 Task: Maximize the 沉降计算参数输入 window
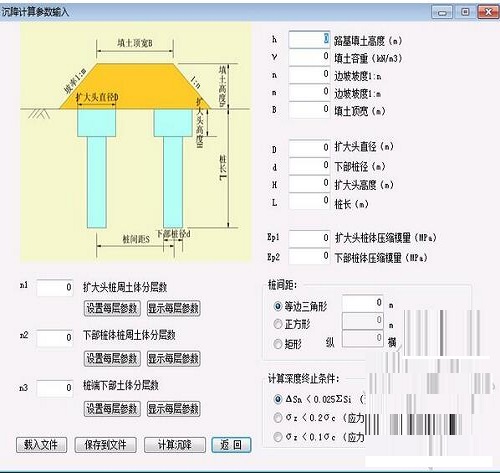click(465, 12)
